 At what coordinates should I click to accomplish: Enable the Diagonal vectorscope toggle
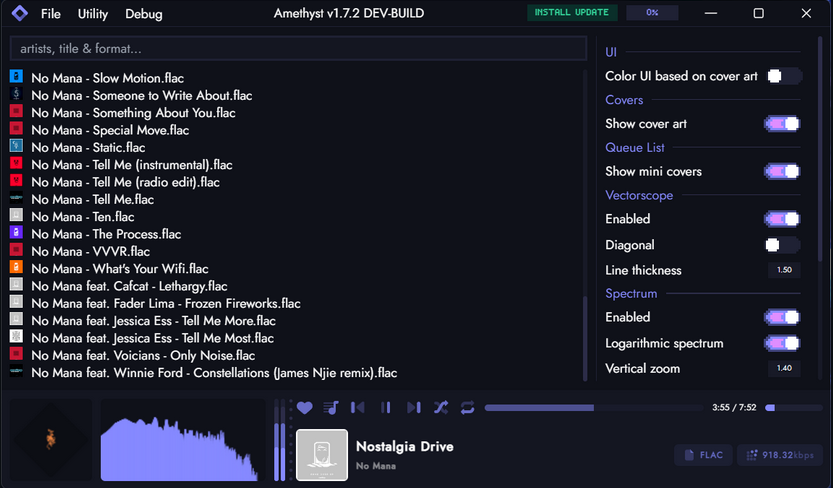pyautogui.click(x=783, y=245)
